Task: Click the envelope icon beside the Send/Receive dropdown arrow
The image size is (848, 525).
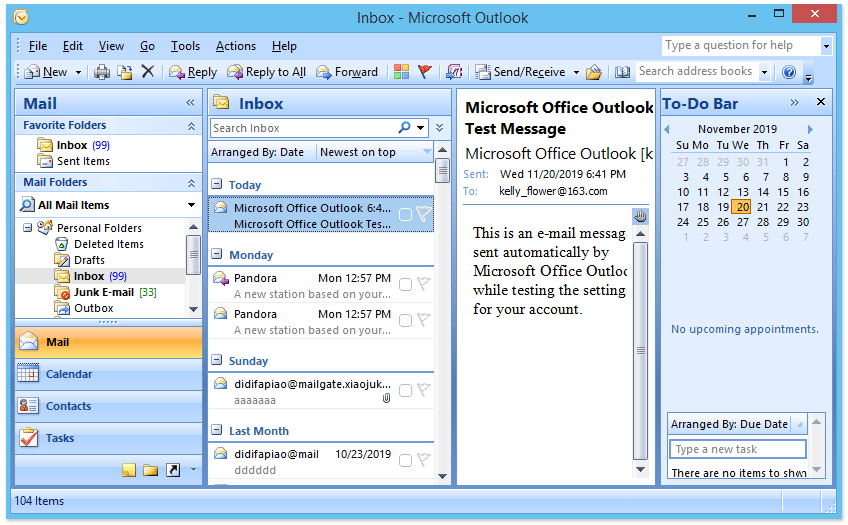Action: click(594, 72)
